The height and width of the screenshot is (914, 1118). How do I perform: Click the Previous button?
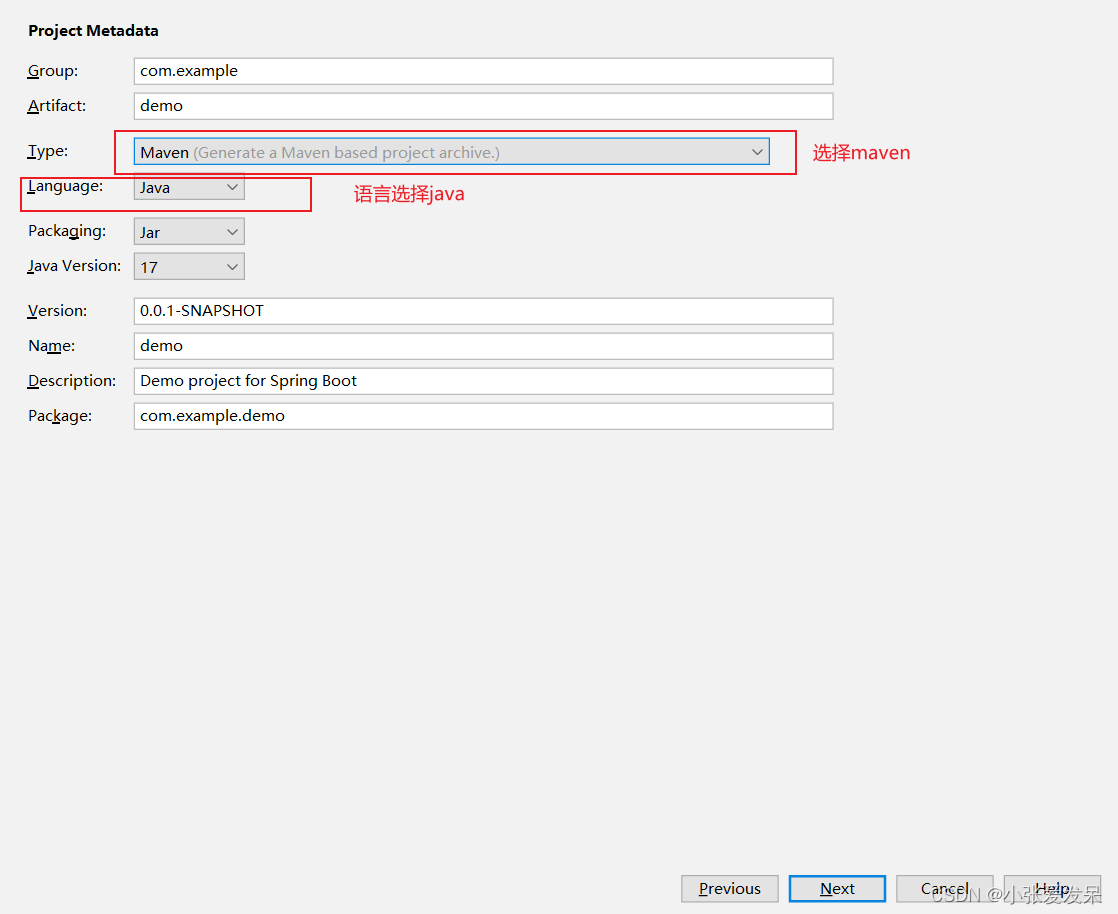[x=729, y=888]
